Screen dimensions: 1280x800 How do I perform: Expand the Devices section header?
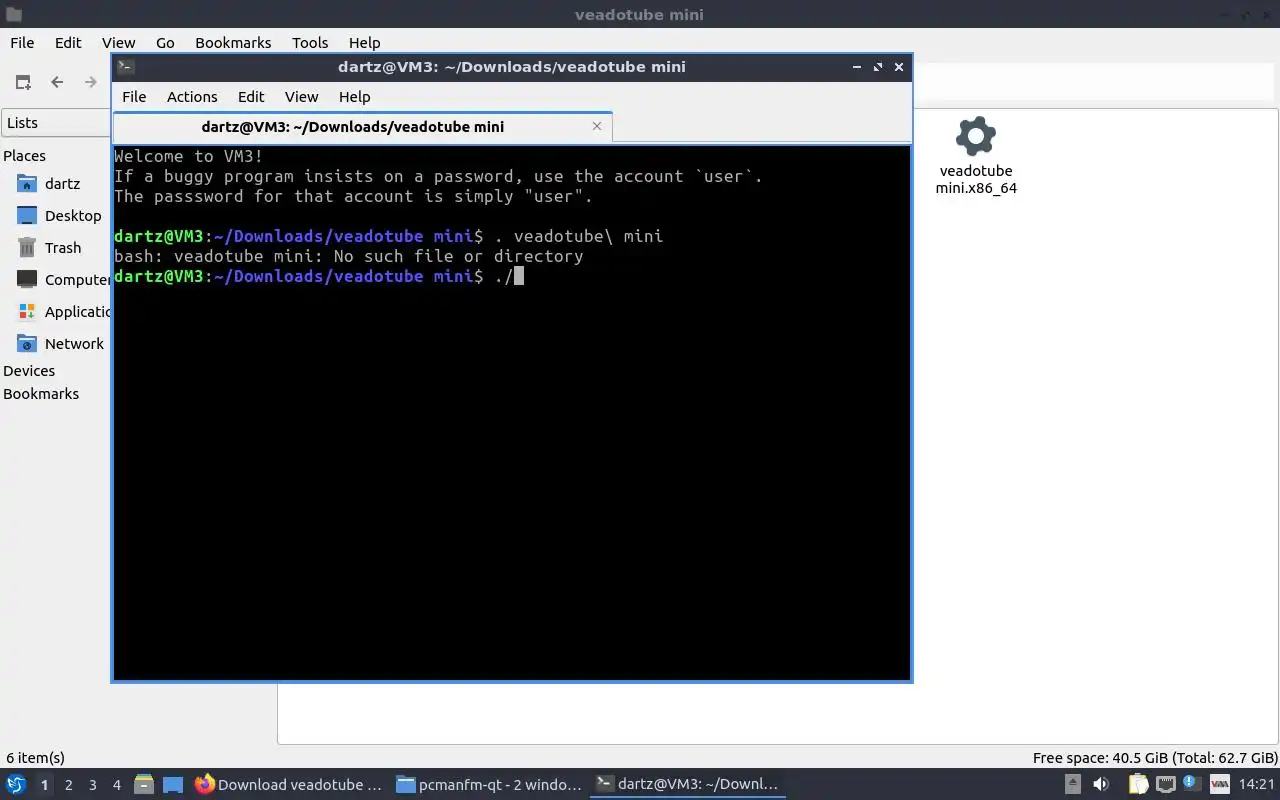29,371
